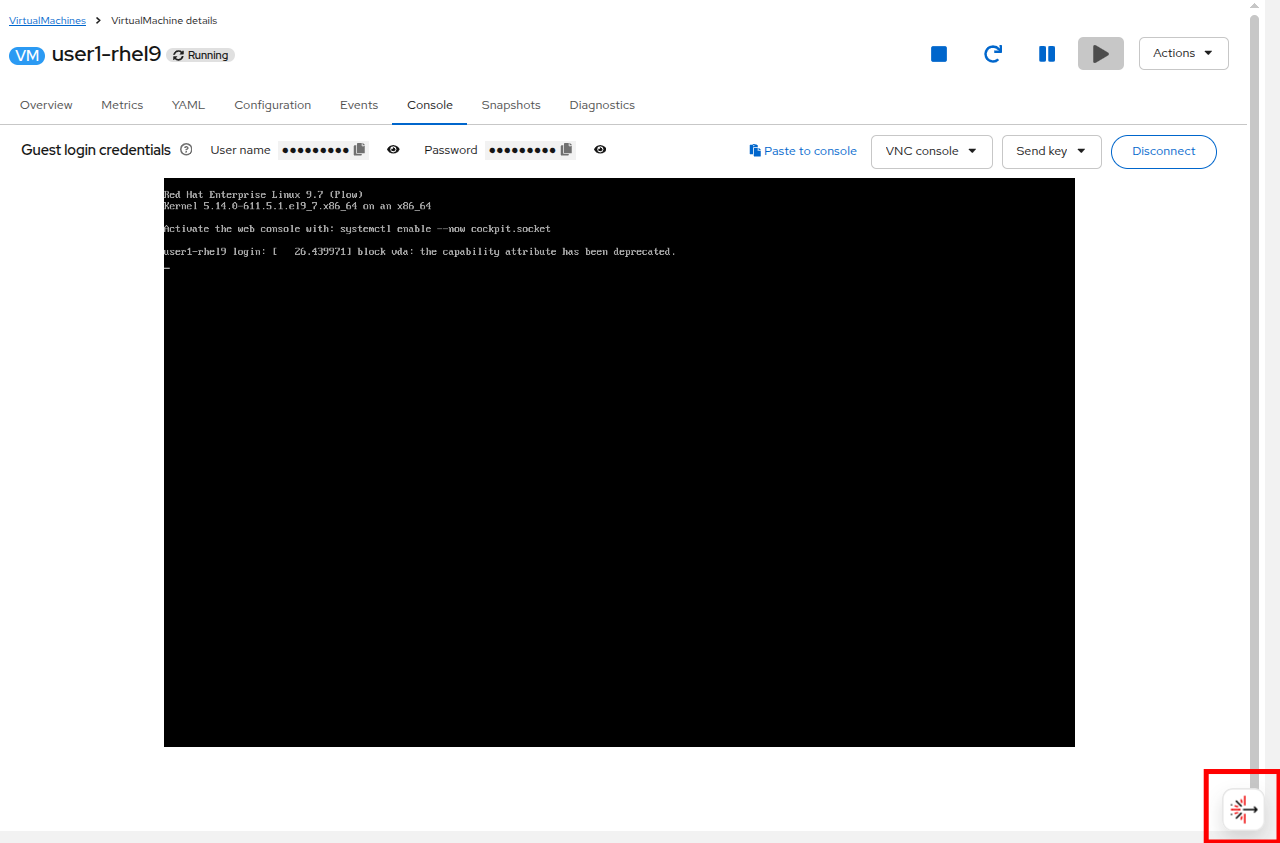Open the Metrics tab

click(x=122, y=105)
